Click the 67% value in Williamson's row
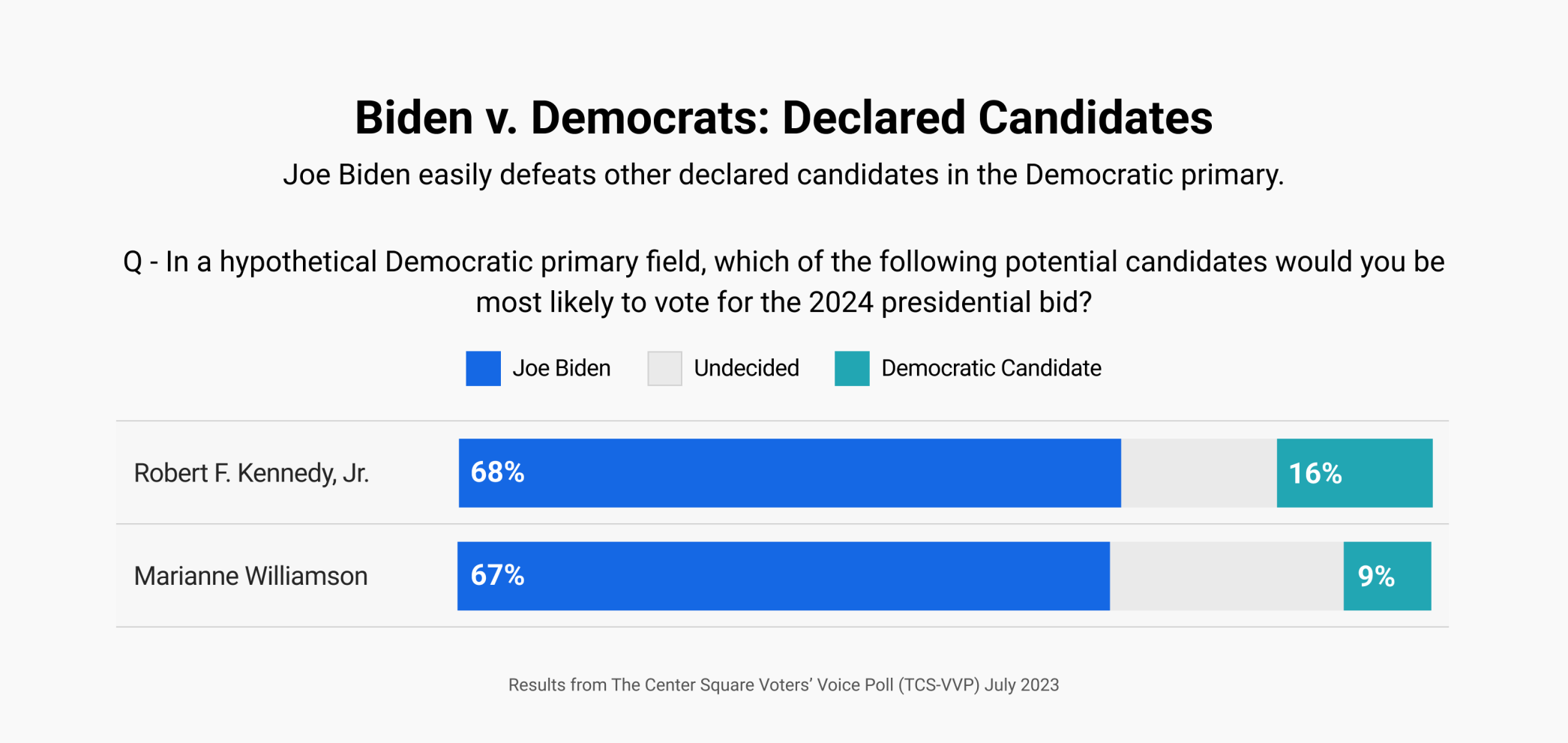The width and height of the screenshot is (1568, 743). [497, 575]
